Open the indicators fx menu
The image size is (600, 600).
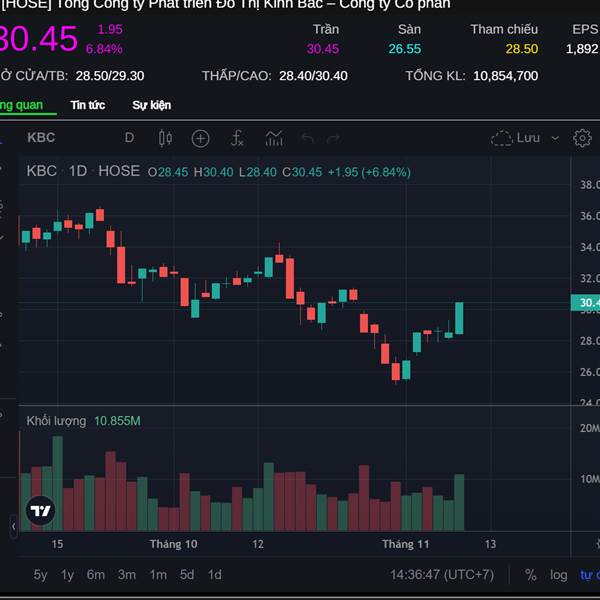237,138
